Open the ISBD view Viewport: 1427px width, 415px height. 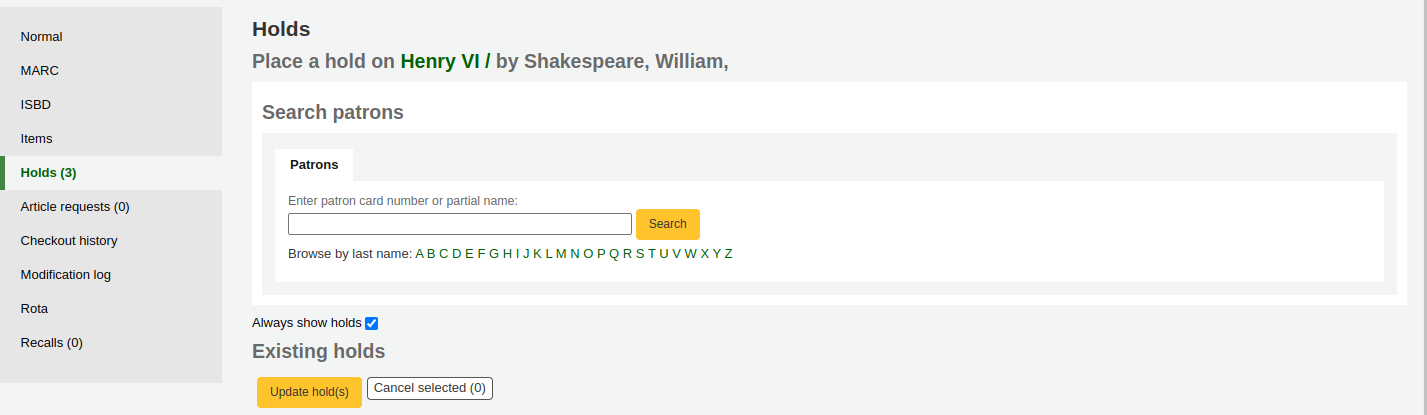click(36, 105)
